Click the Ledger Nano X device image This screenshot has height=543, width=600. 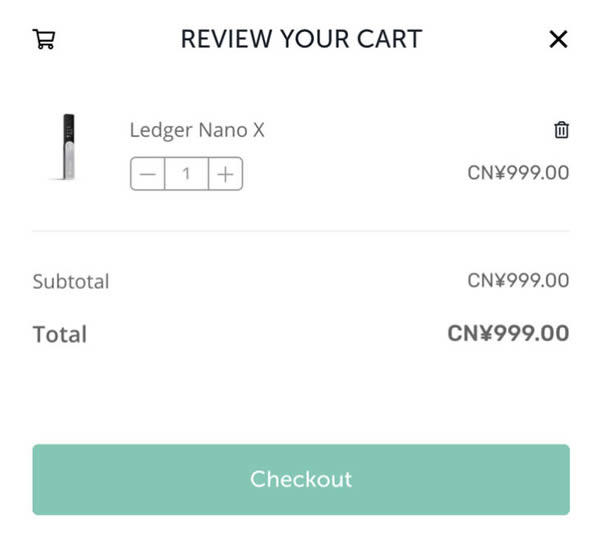[67, 148]
